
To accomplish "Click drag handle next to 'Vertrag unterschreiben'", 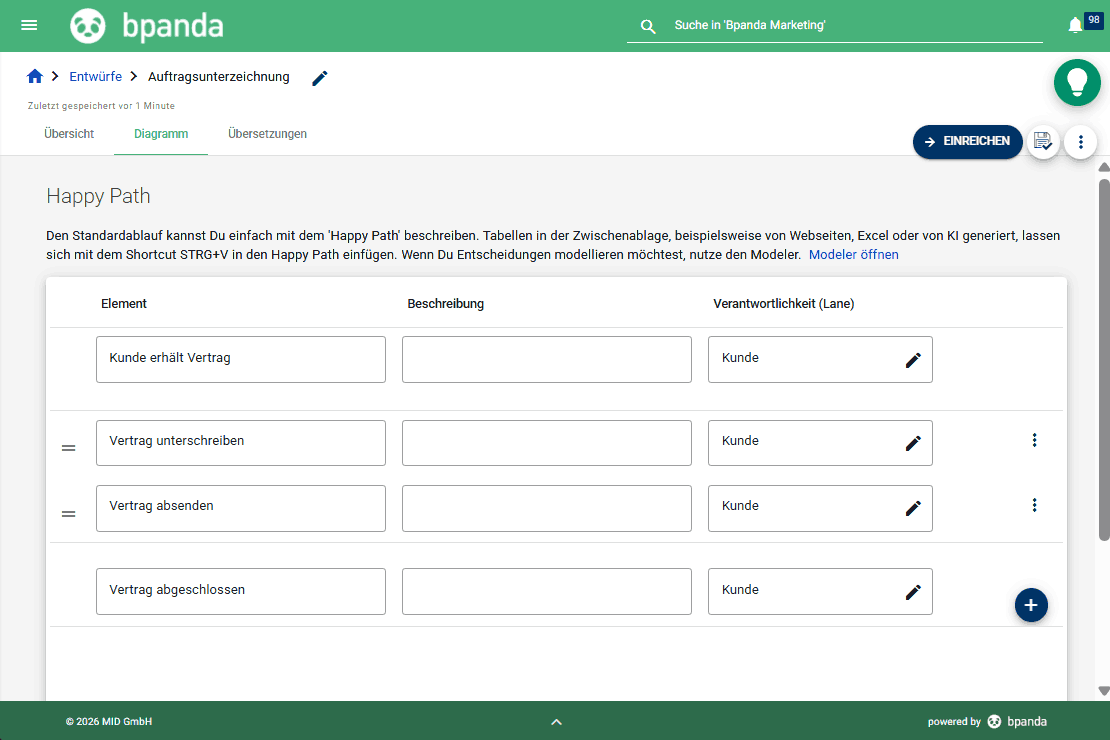I will [x=68, y=447].
